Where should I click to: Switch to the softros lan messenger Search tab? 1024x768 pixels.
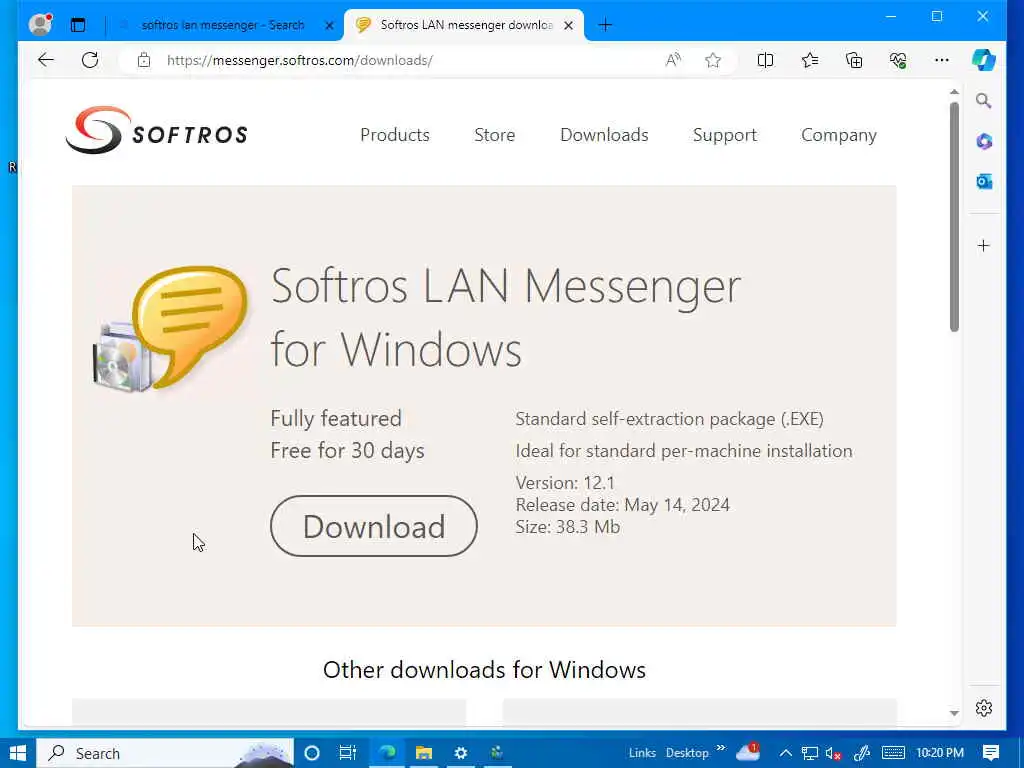click(x=222, y=25)
